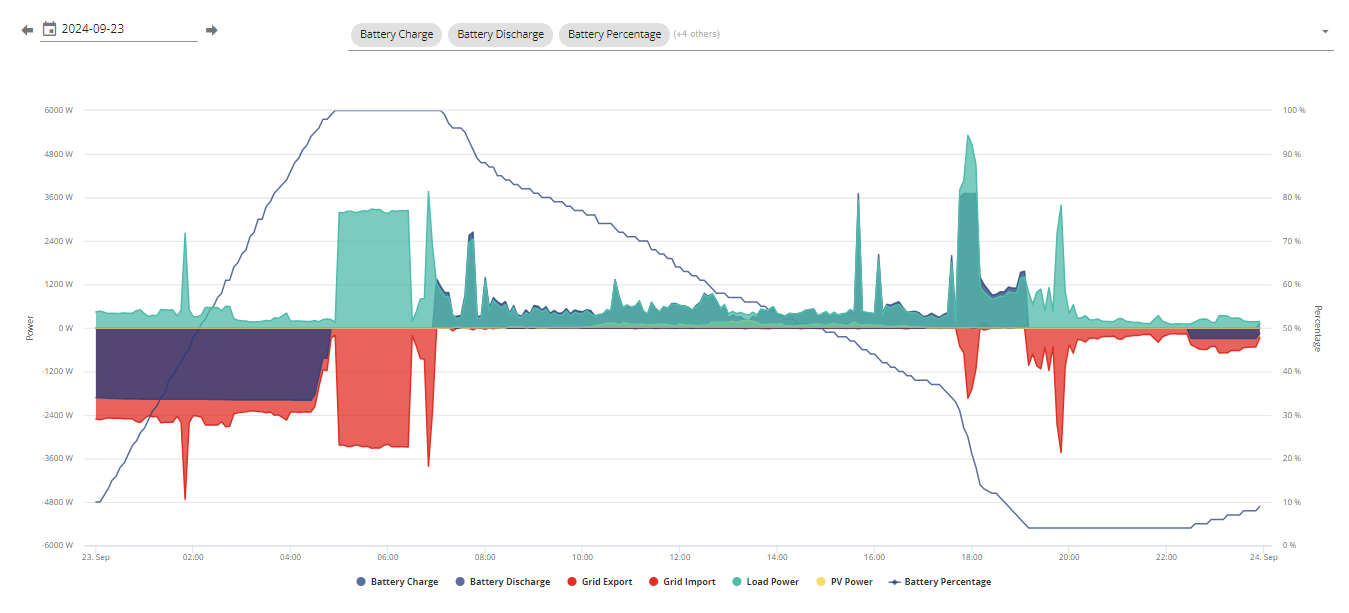Open the calendar date picker icon
This screenshot has height=613, width=1349.
tap(49, 29)
